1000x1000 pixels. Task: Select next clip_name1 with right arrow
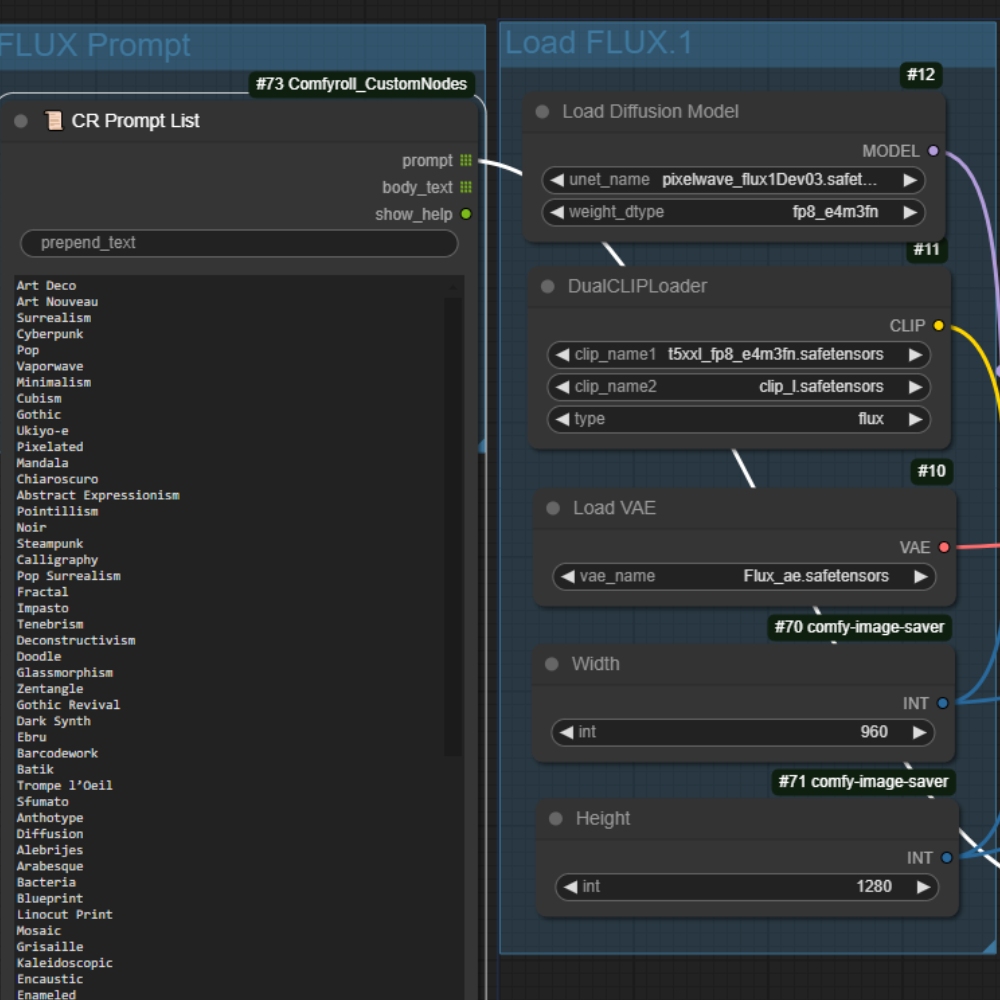tap(915, 355)
